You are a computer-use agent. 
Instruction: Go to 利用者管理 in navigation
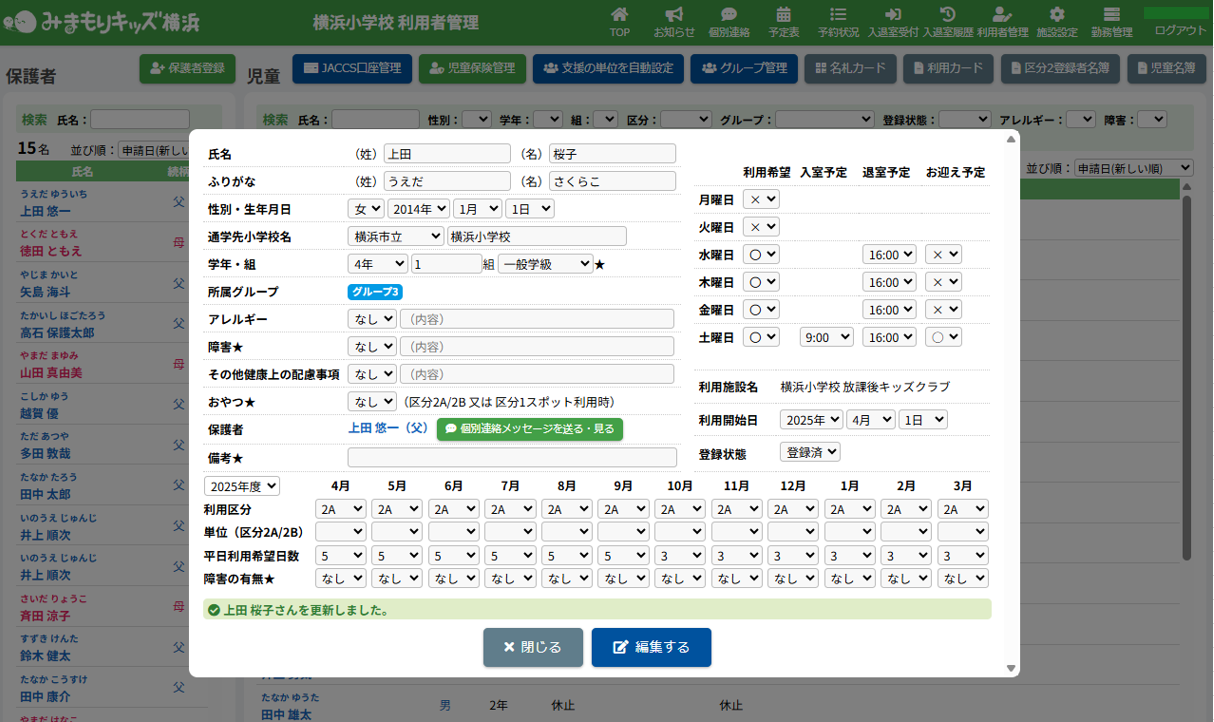point(1002,21)
